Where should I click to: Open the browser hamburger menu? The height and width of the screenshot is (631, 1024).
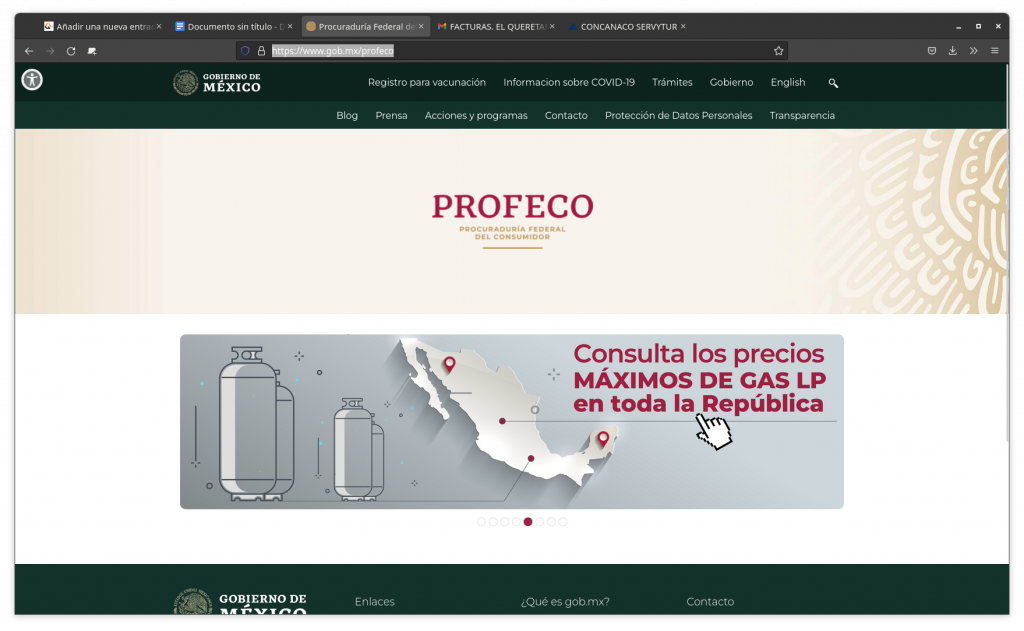[x=995, y=51]
